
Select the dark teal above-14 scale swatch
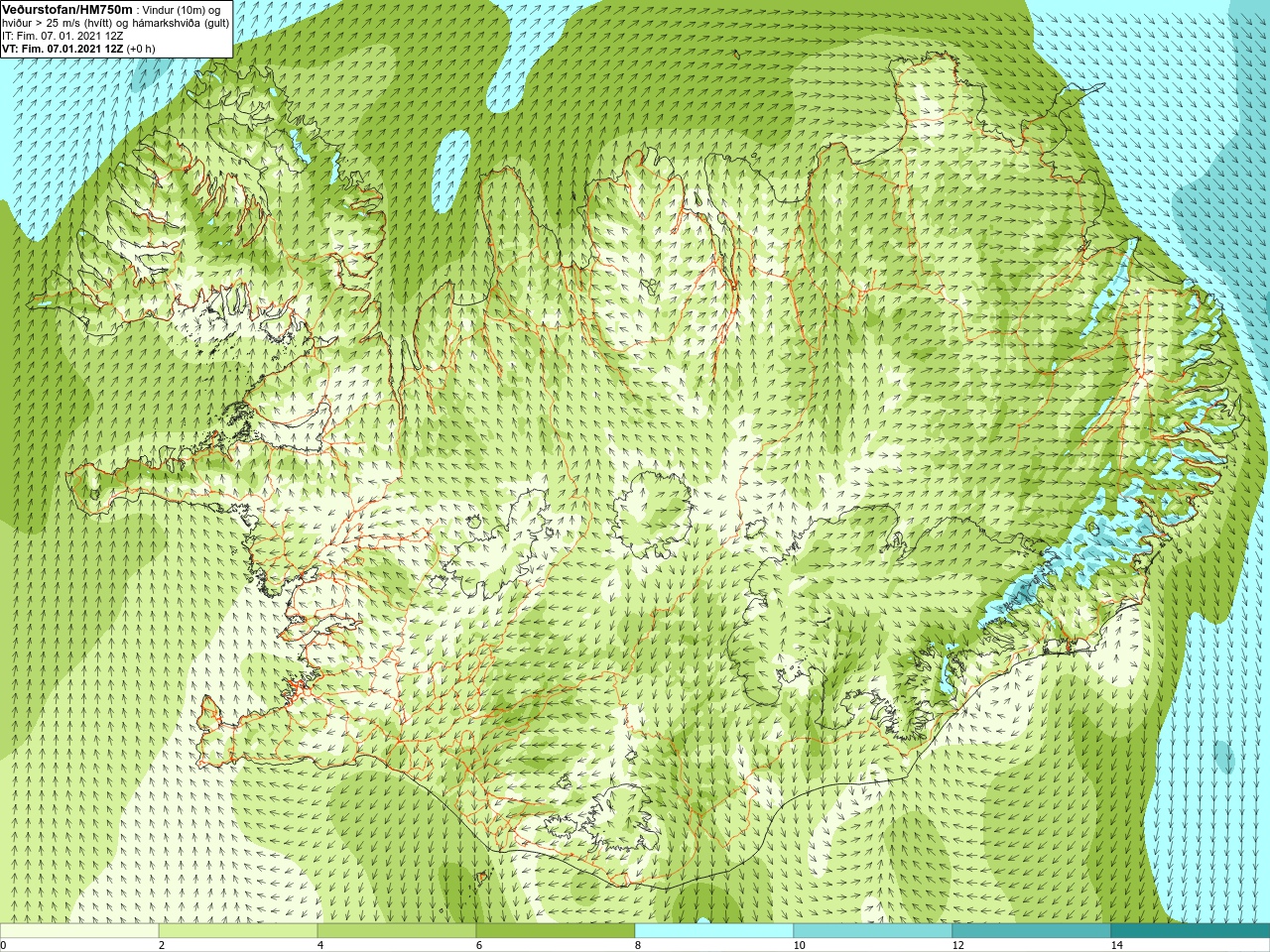click(x=1191, y=931)
